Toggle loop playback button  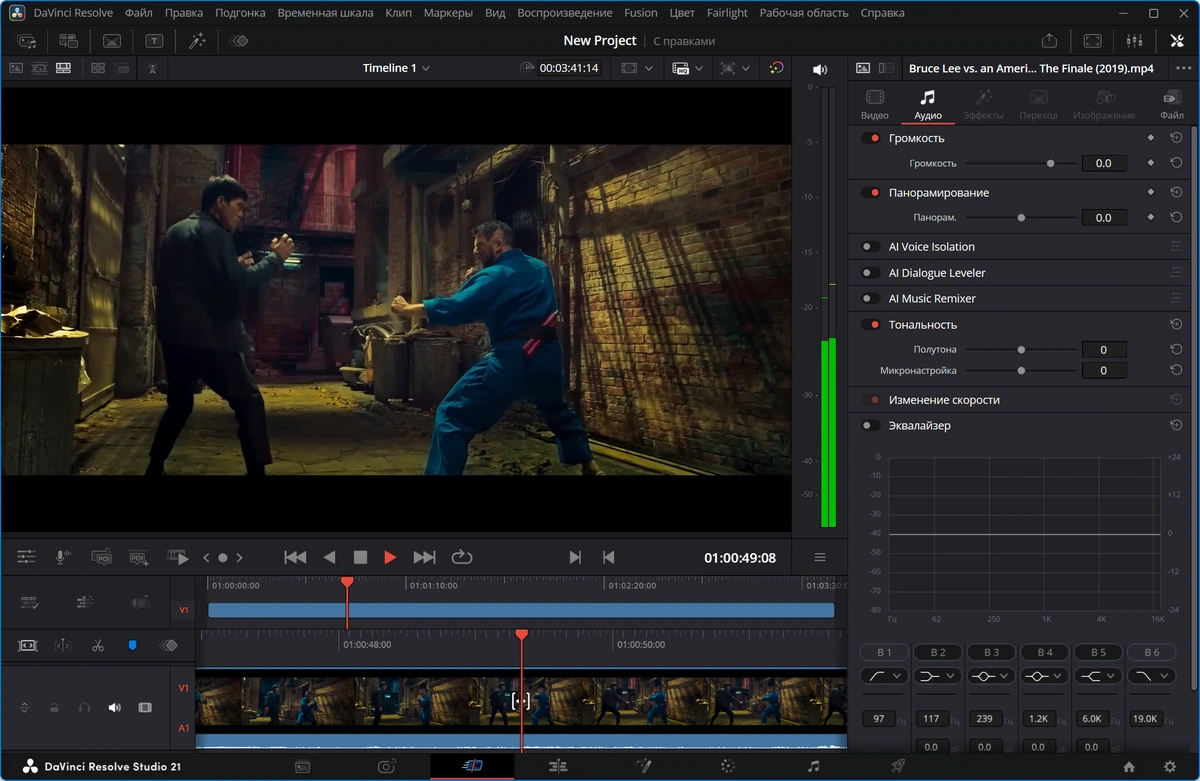(x=461, y=557)
